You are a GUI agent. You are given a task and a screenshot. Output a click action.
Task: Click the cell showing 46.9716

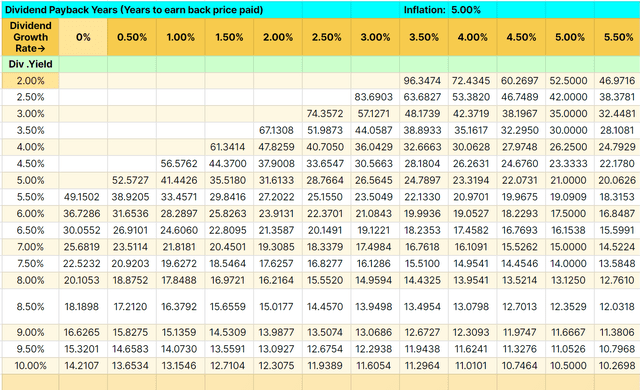point(618,81)
